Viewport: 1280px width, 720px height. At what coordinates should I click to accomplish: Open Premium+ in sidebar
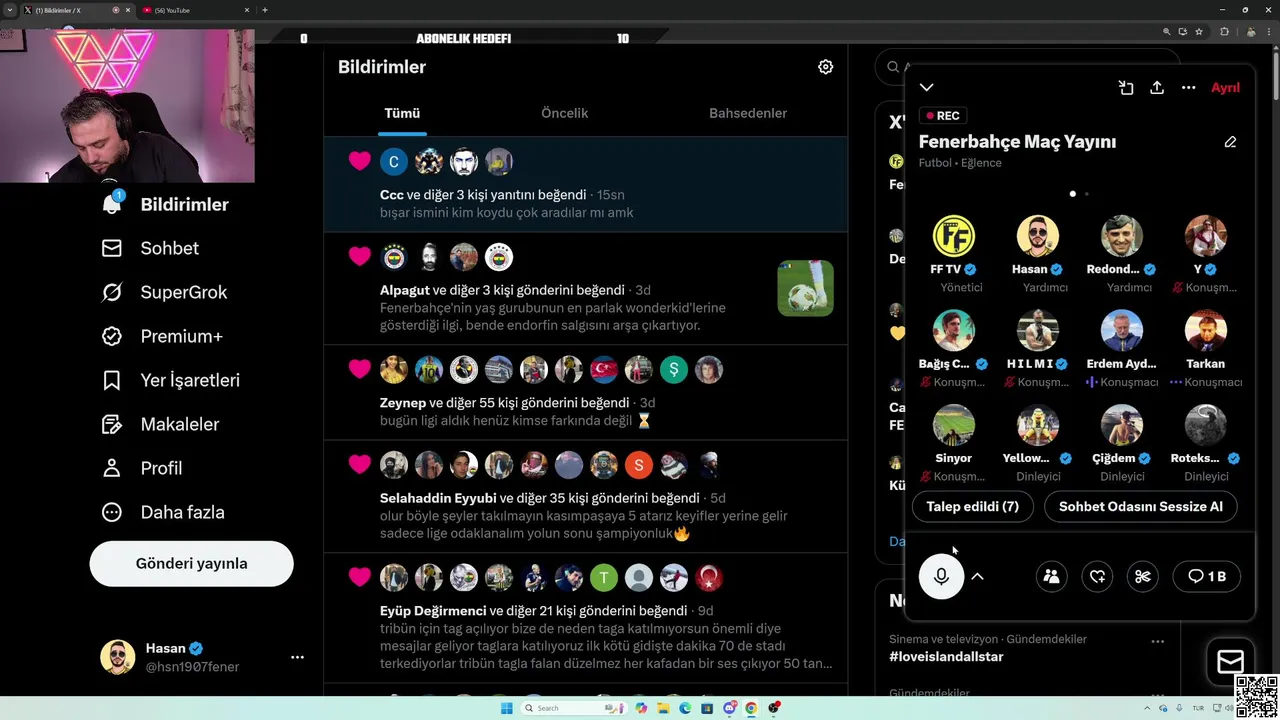pyautogui.click(x=162, y=336)
